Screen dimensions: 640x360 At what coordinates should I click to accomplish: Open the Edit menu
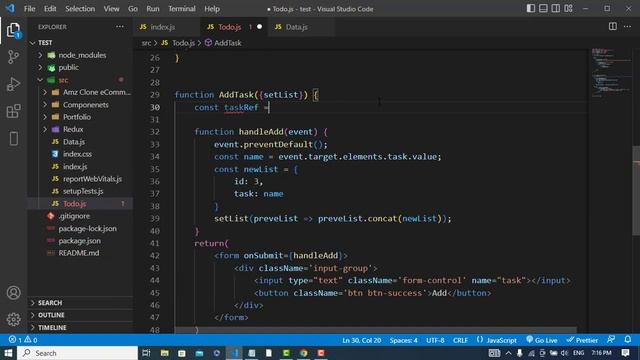pyautogui.click(x=50, y=9)
